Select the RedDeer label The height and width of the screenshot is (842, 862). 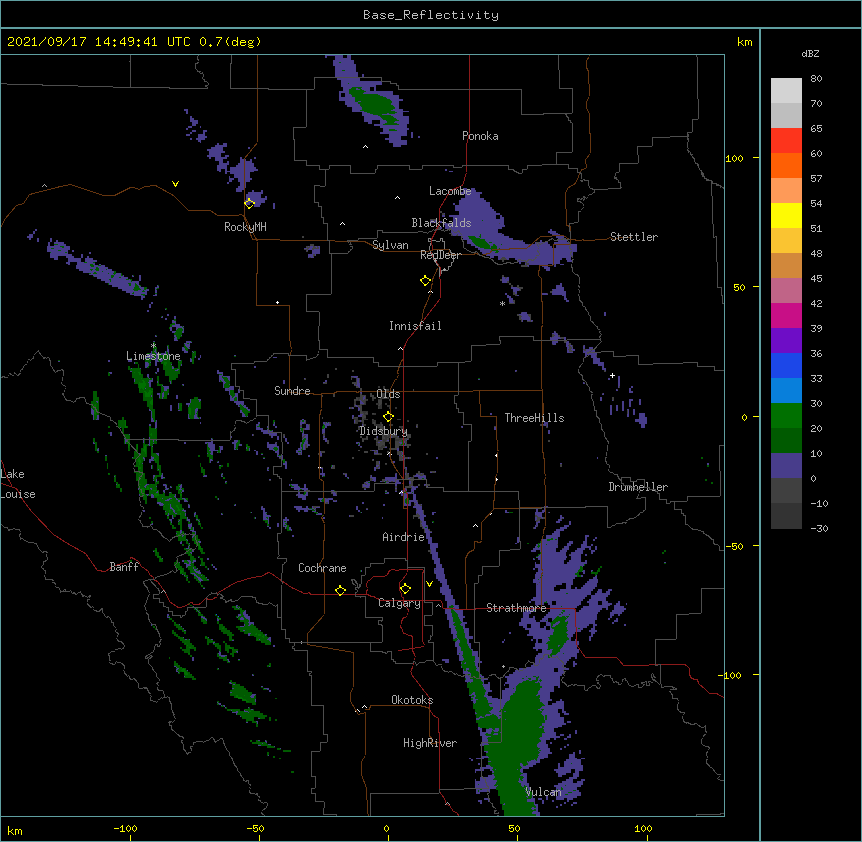[x=440, y=255]
